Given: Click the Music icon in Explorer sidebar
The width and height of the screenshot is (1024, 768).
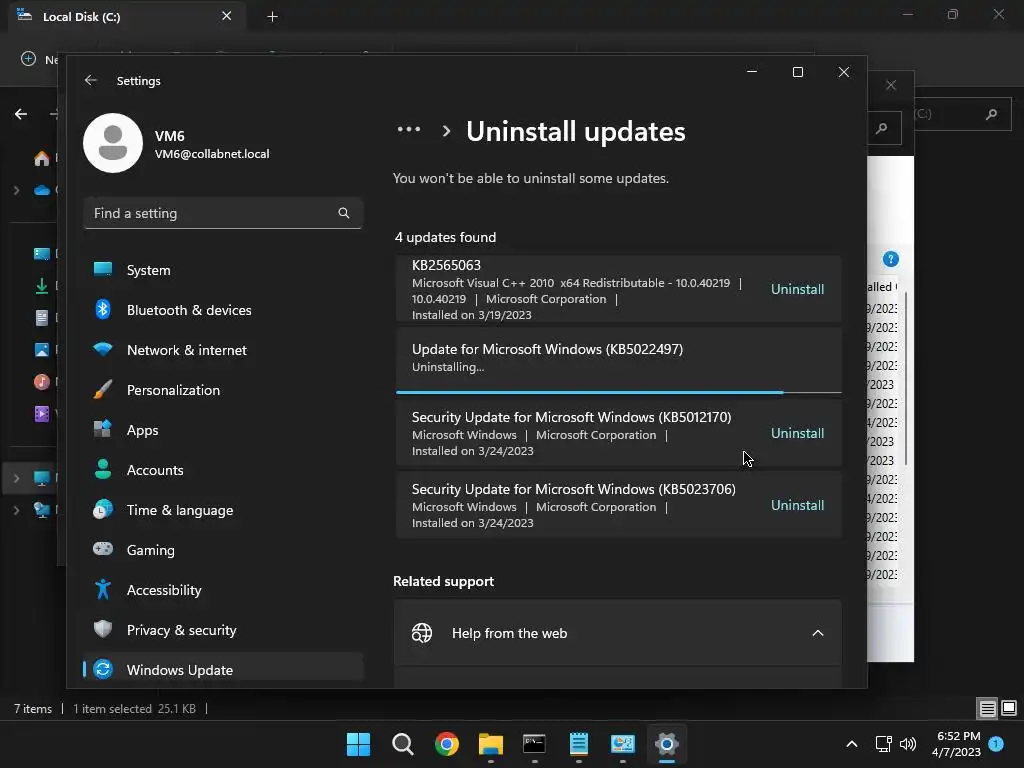Looking at the screenshot, I should pyautogui.click(x=42, y=381).
